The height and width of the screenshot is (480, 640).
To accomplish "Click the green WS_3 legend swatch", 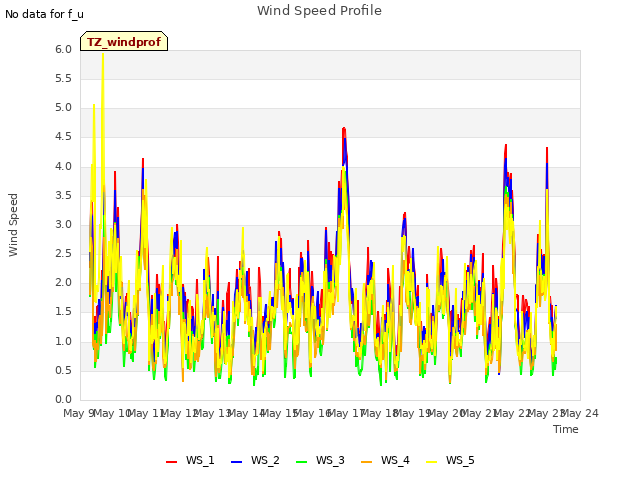I will (302, 462).
